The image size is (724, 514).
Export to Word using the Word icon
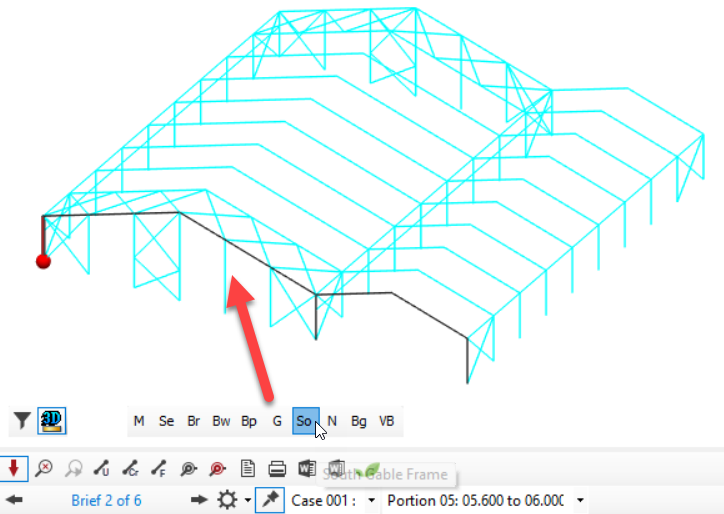click(307, 468)
